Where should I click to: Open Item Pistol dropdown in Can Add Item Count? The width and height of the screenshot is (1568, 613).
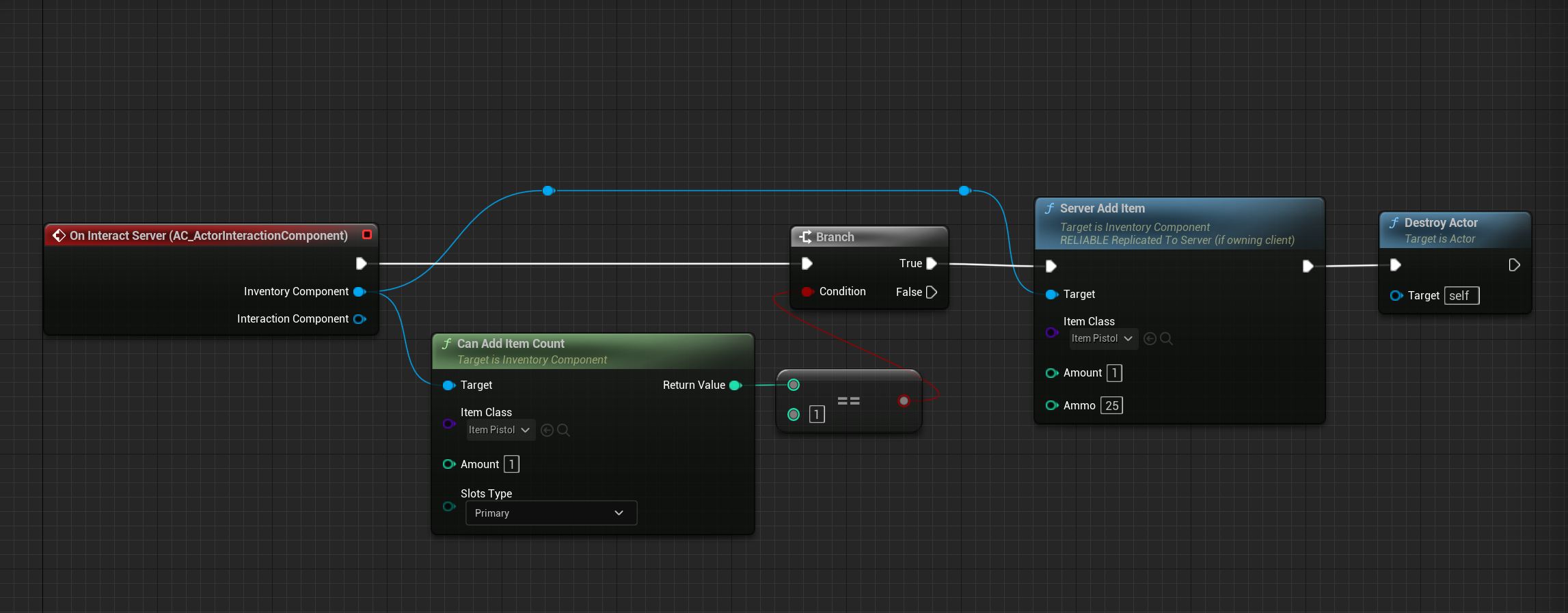pyautogui.click(x=500, y=430)
